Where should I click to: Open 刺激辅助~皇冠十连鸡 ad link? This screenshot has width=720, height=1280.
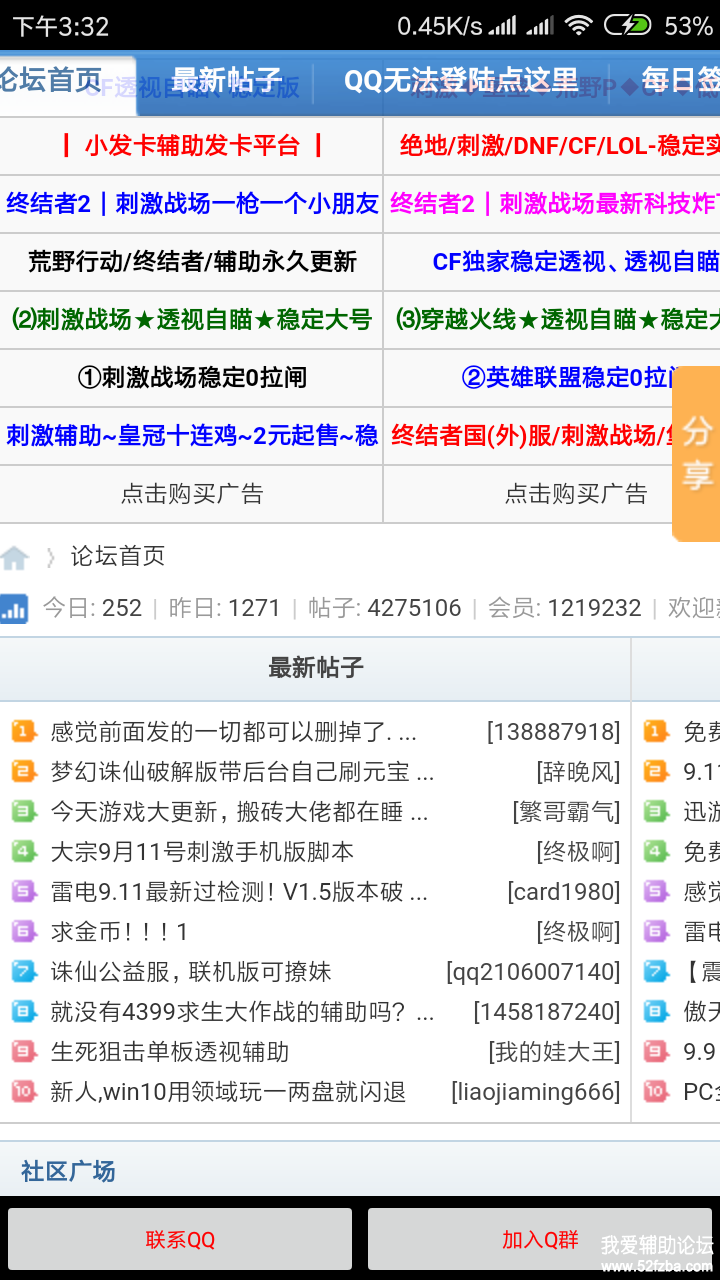click(x=192, y=436)
